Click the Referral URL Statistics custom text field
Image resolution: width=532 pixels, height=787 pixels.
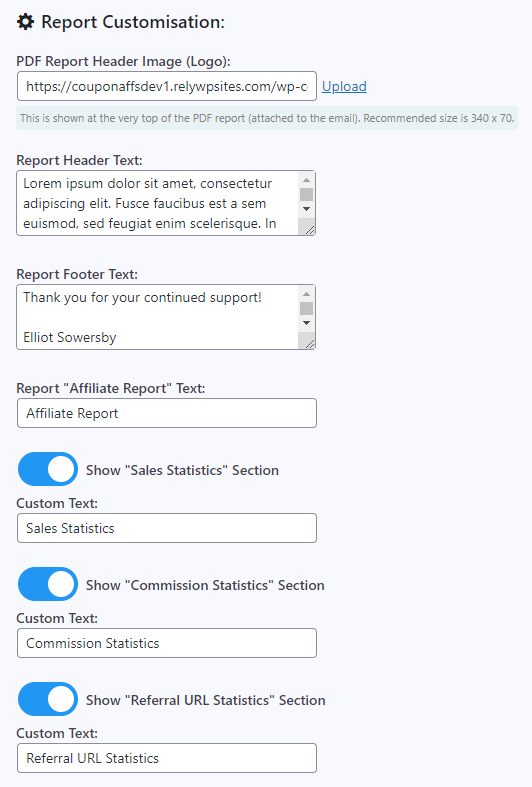tap(167, 758)
